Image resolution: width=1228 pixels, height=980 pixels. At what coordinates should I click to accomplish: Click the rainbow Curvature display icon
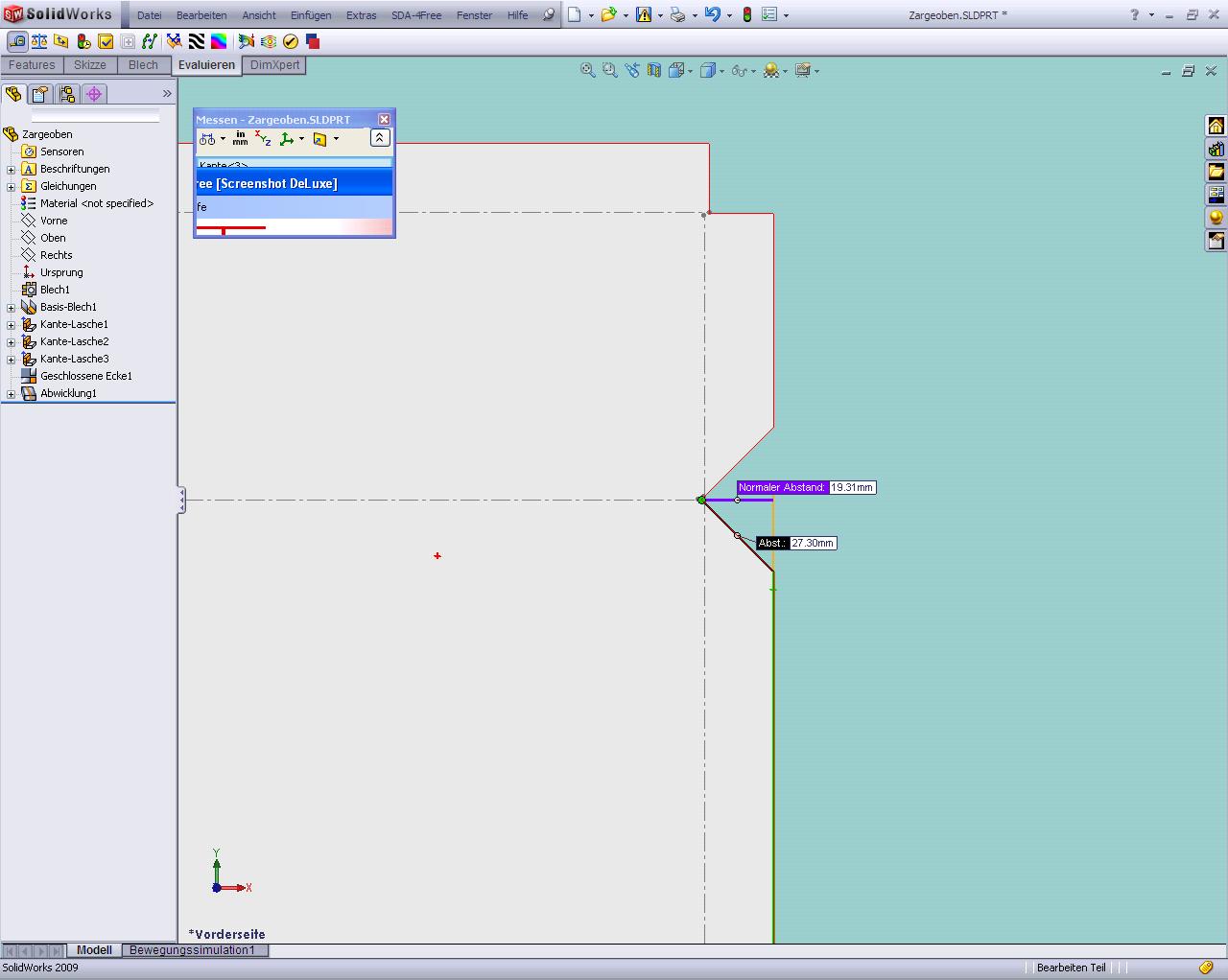[219, 41]
